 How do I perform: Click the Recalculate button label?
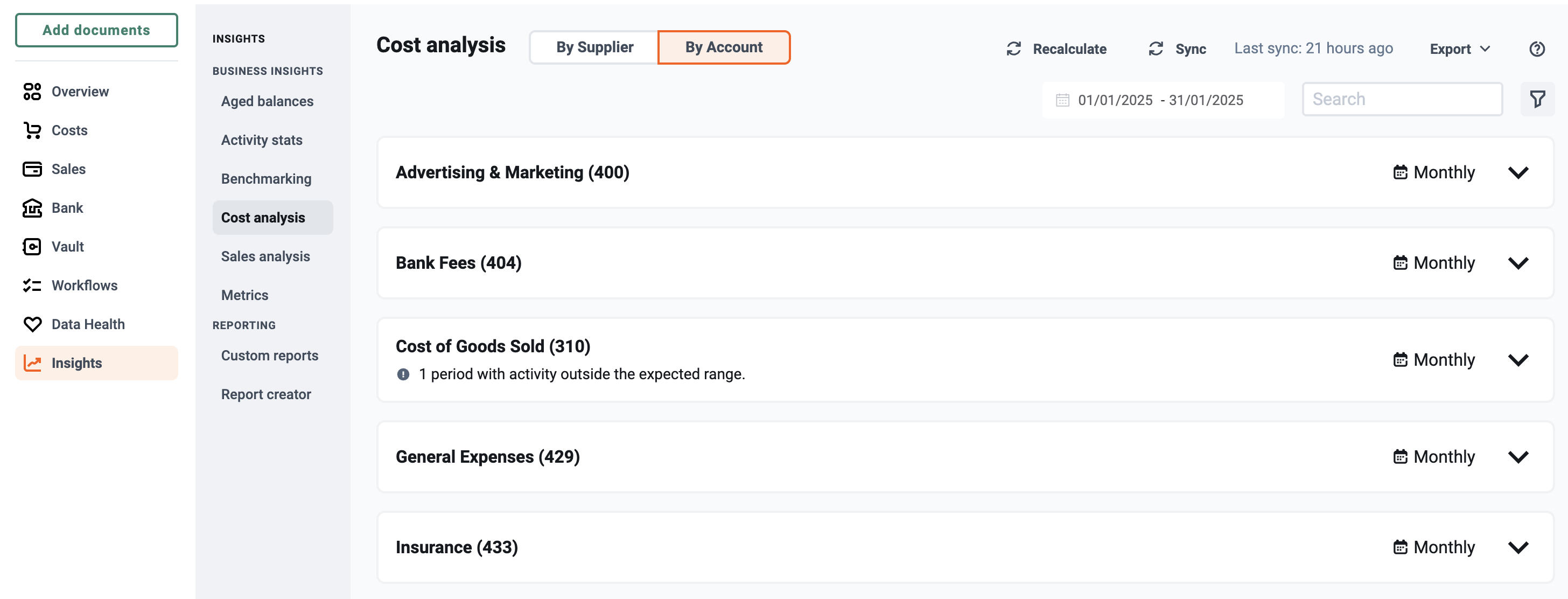[1069, 48]
